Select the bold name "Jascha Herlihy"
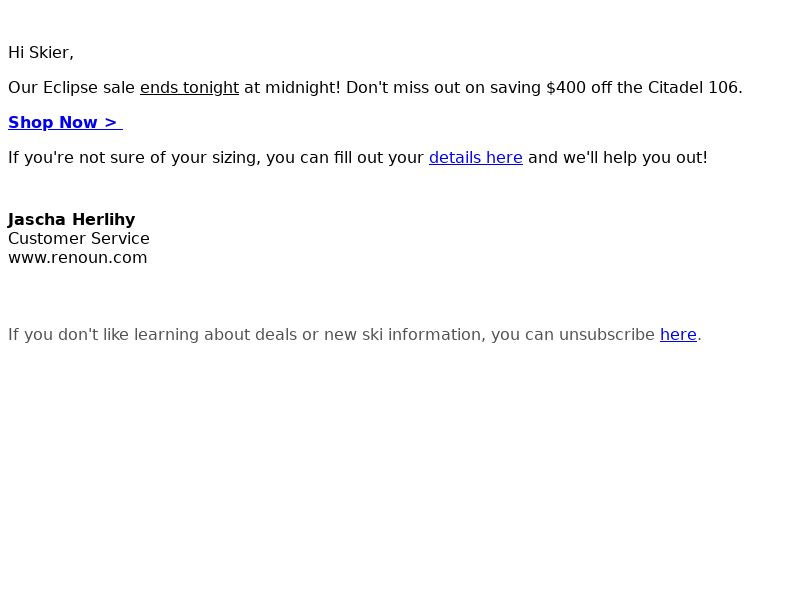 (x=71, y=219)
